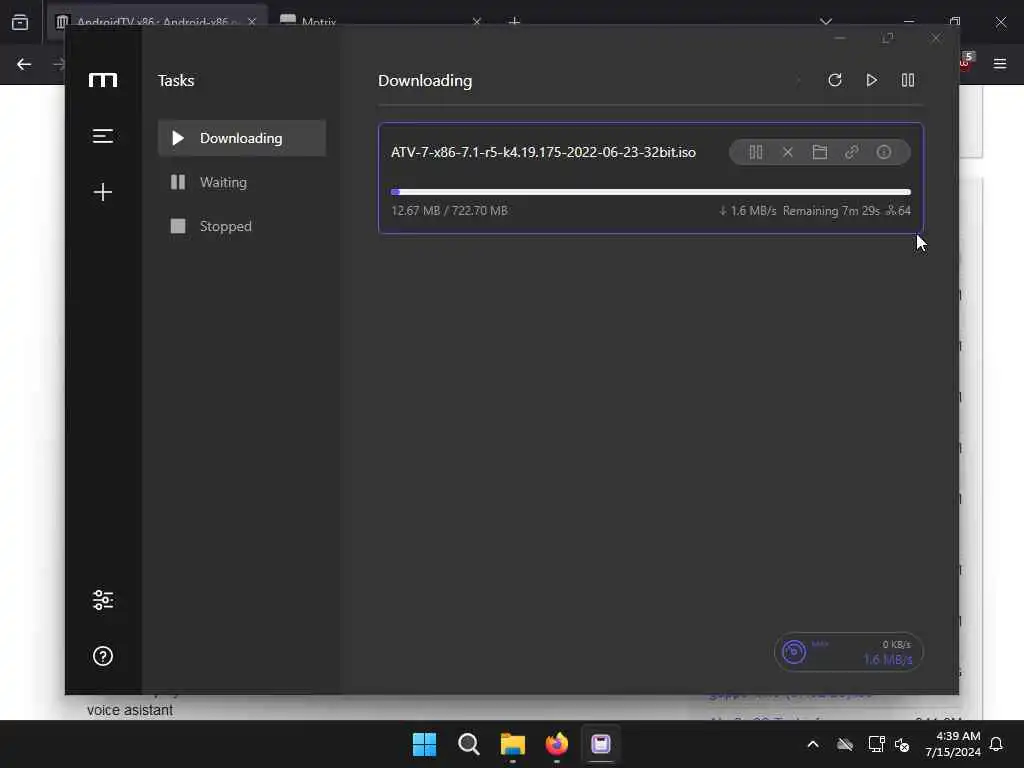Maximize the Motrix window
The width and height of the screenshot is (1024, 768).
click(x=888, y=38)
